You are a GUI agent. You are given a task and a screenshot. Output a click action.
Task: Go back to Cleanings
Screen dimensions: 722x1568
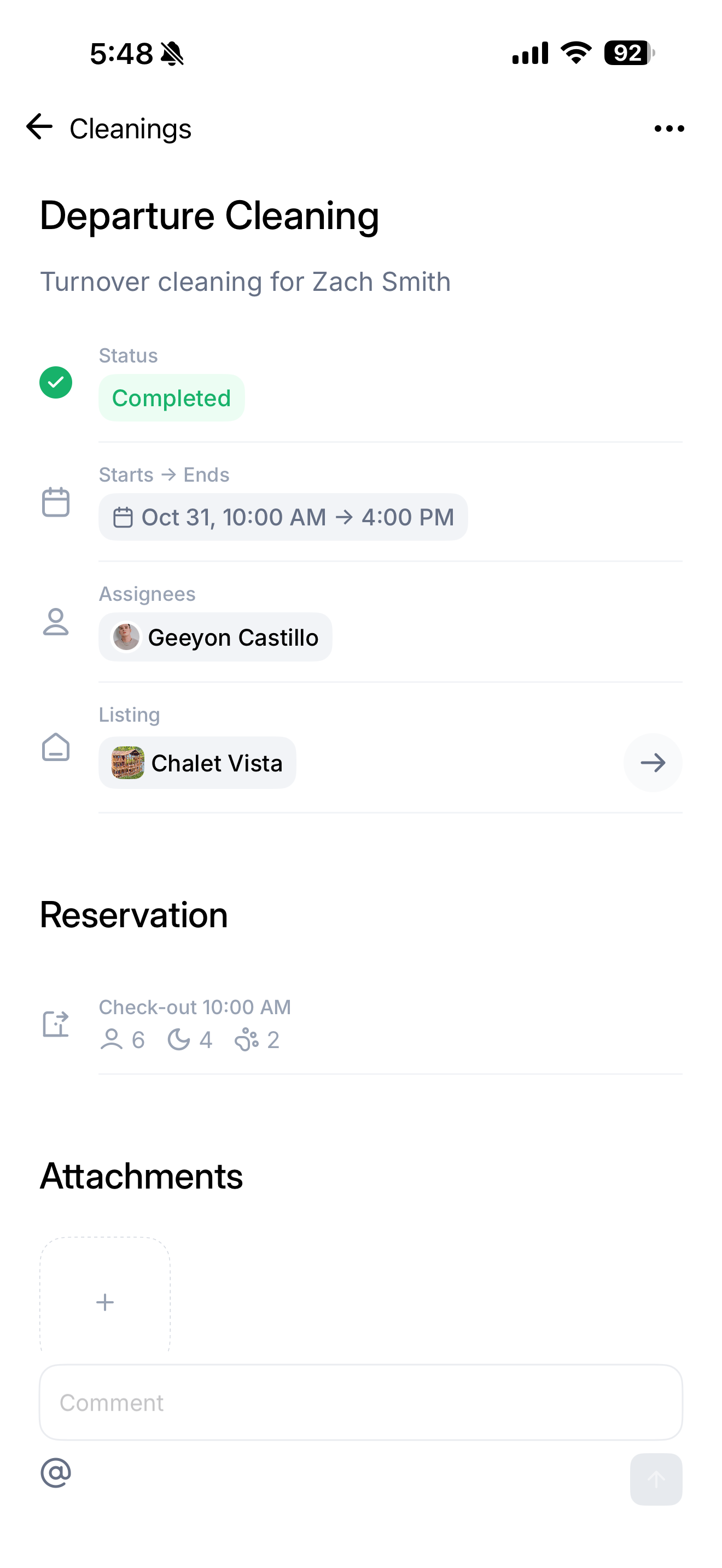(x=130, y=128)
